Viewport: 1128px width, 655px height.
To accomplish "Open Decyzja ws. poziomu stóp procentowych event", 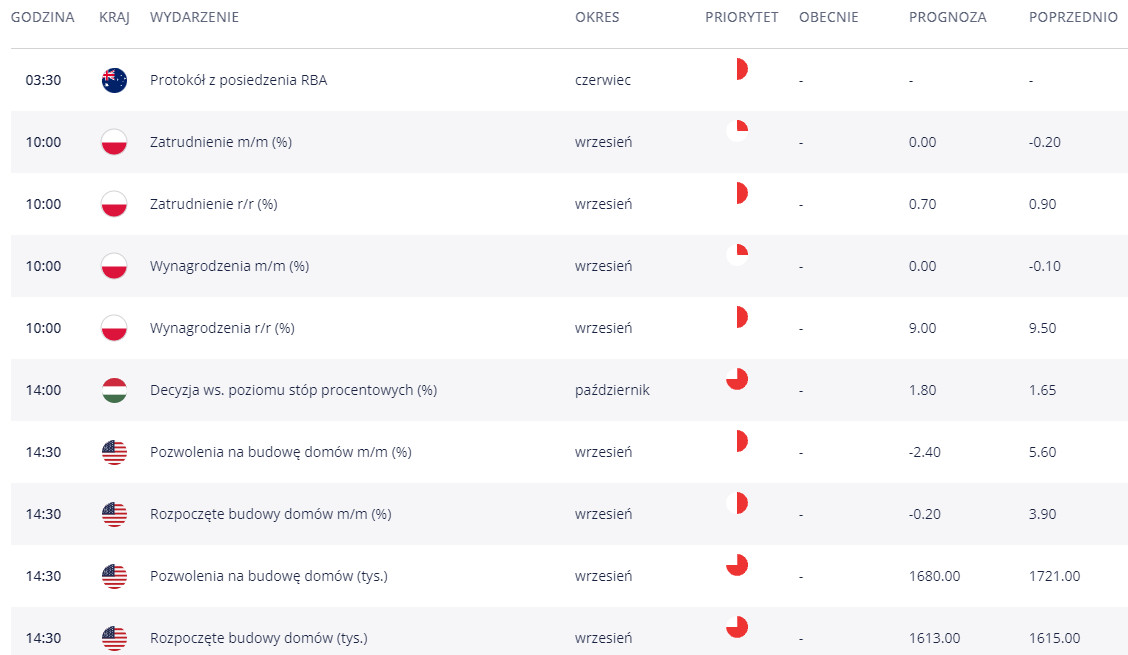I will 293,390.
